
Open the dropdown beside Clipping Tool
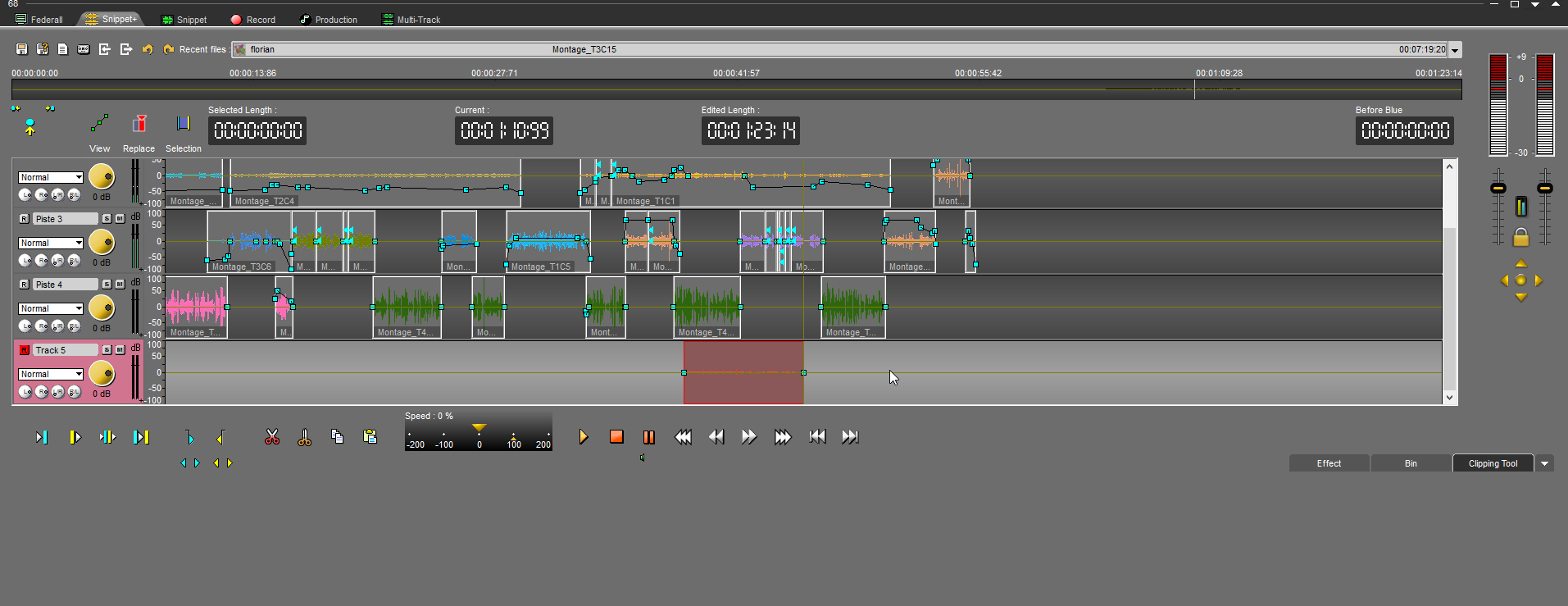(x=1544, y=463)
